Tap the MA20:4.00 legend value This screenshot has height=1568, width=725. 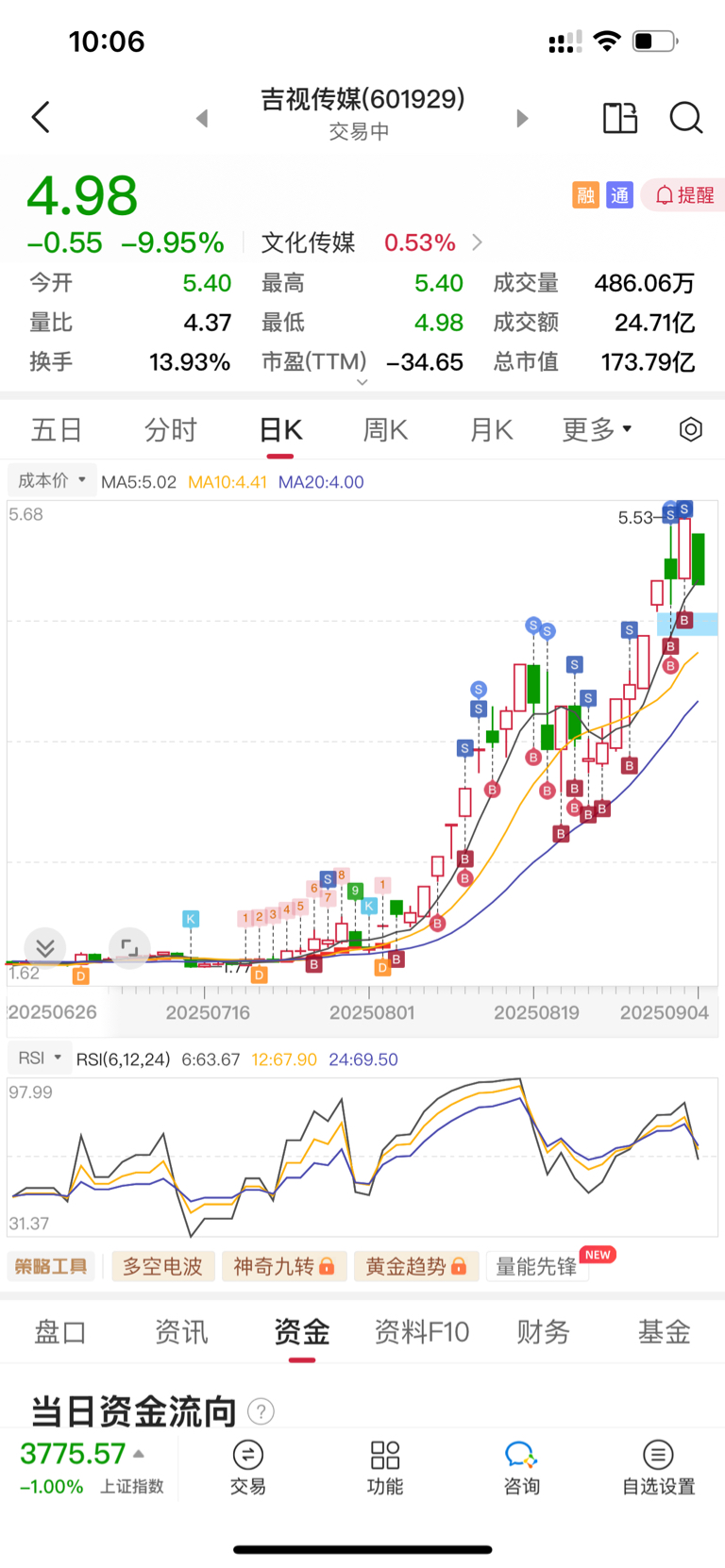321,482
